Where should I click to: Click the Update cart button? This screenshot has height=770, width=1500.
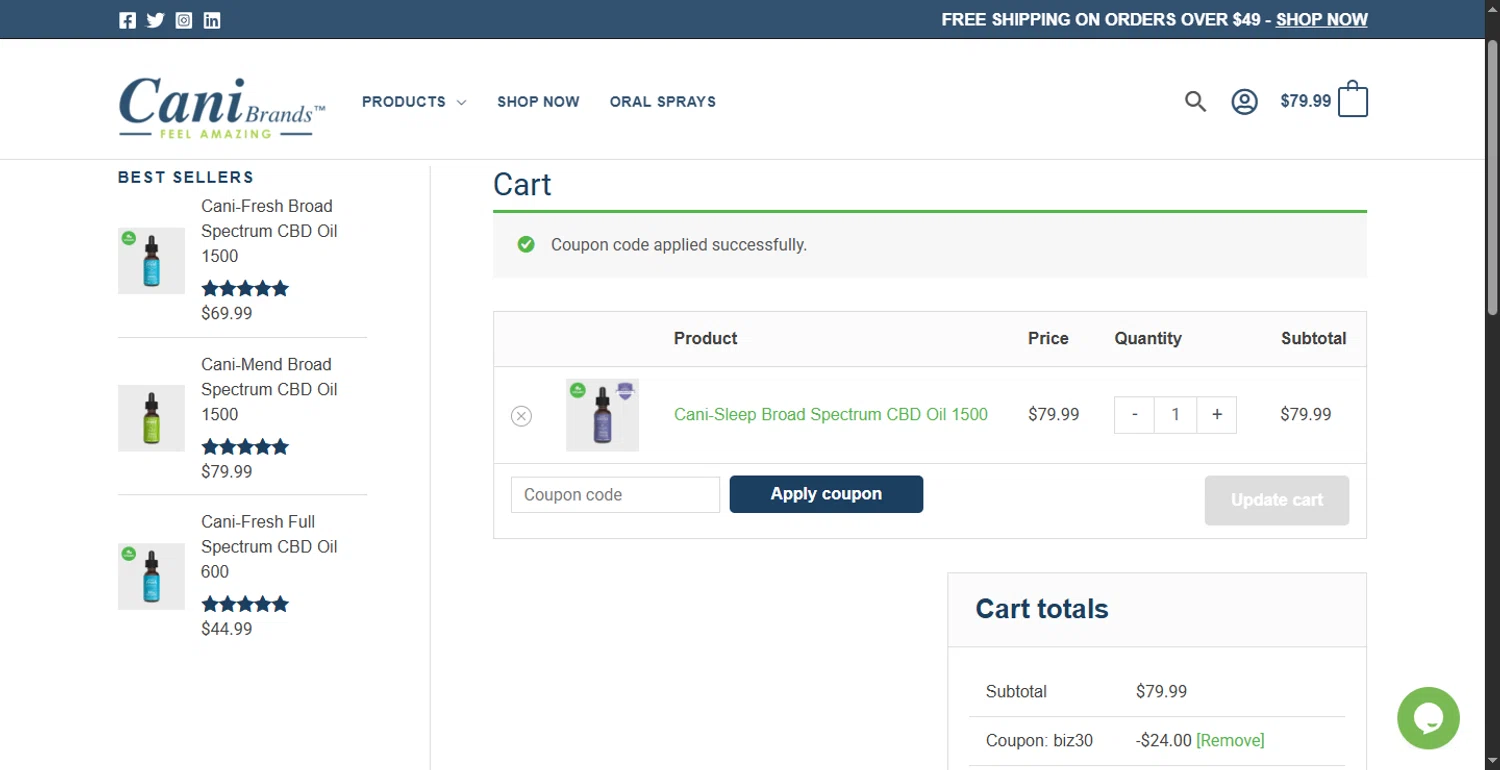click(x=1277, y=500)
